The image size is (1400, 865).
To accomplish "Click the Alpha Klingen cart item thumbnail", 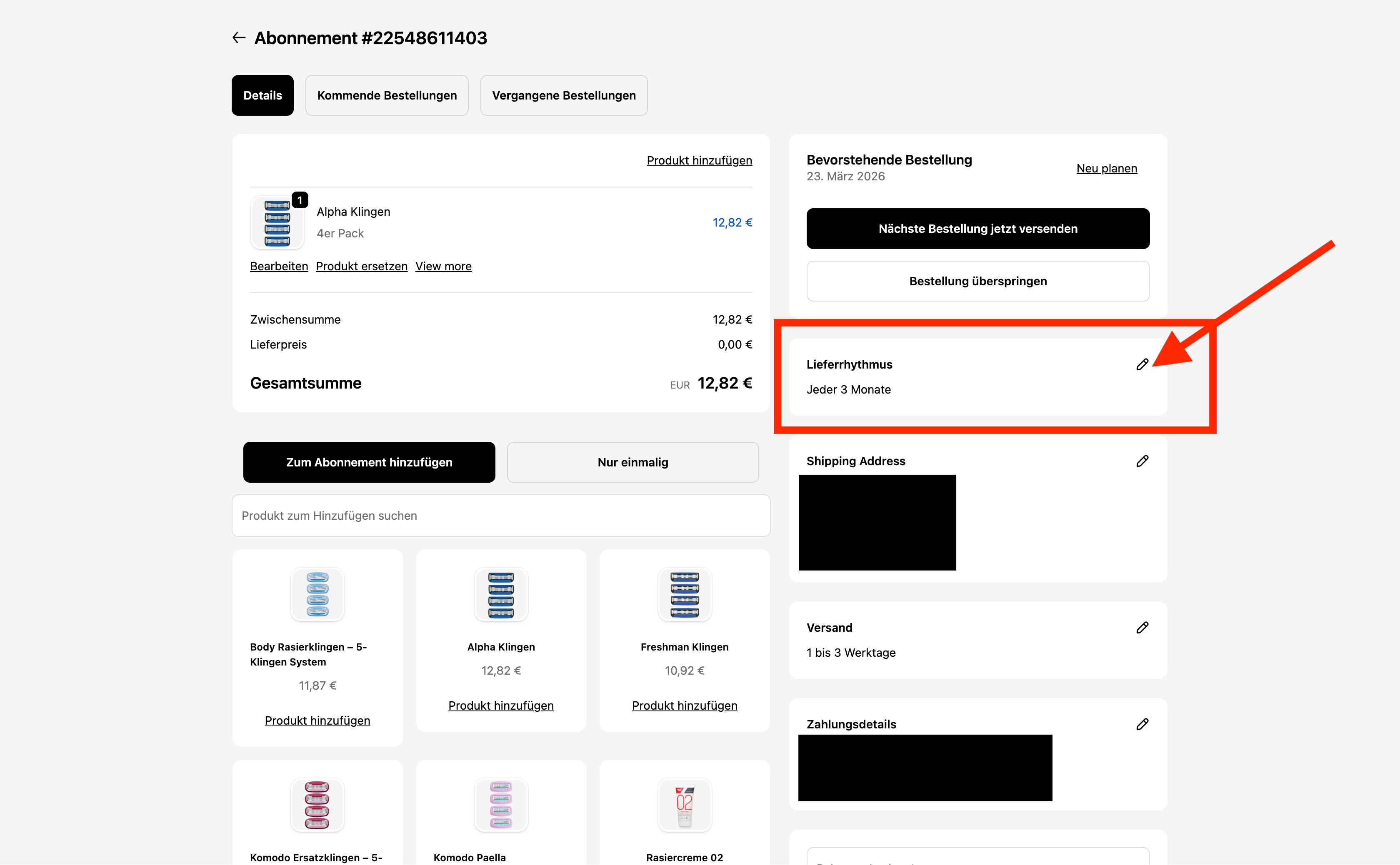I will point(277,222).
